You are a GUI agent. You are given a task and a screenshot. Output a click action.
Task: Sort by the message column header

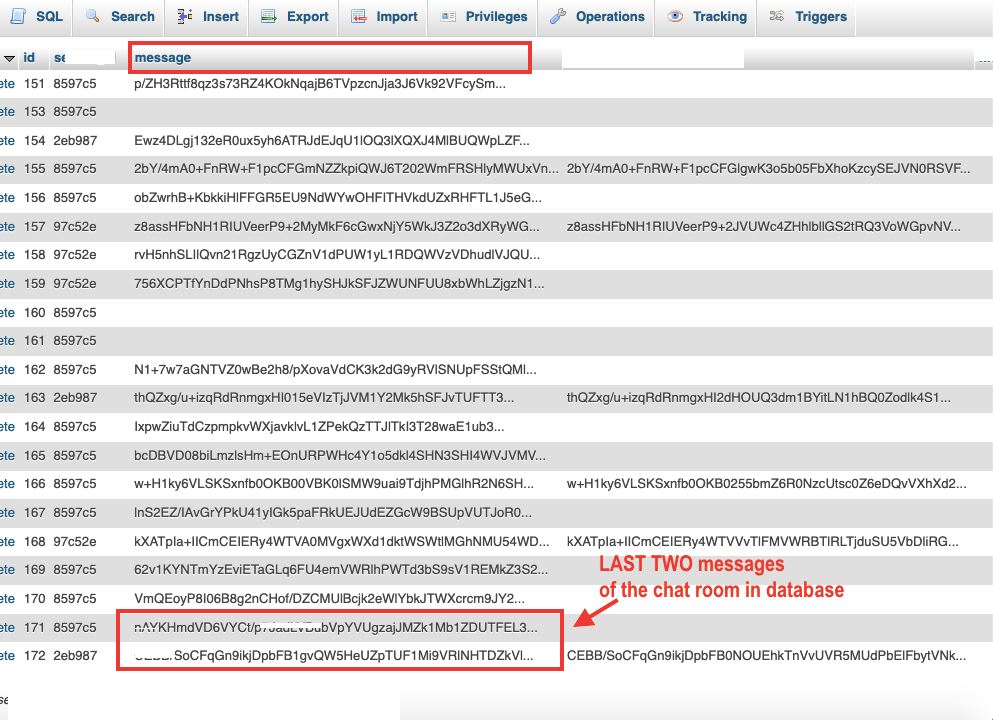click(162, 58)
